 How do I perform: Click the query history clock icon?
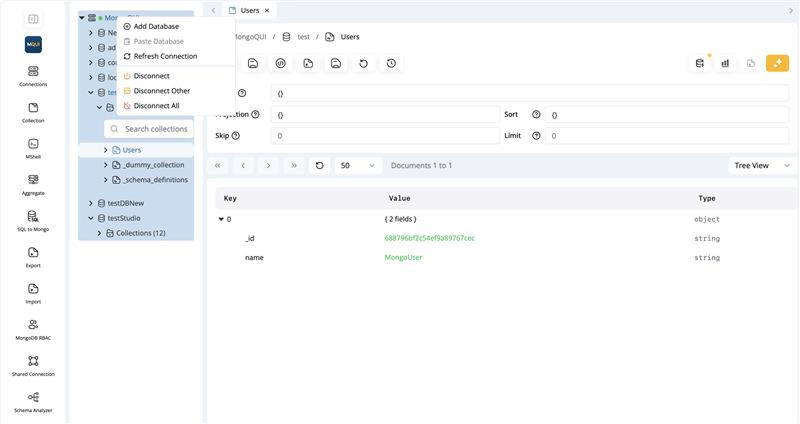(391, 63)
